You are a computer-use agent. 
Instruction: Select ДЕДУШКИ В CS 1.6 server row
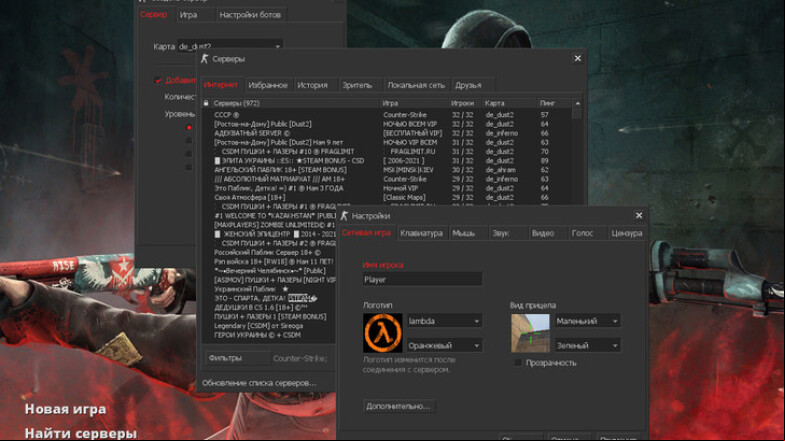click(x=269, y=307)
